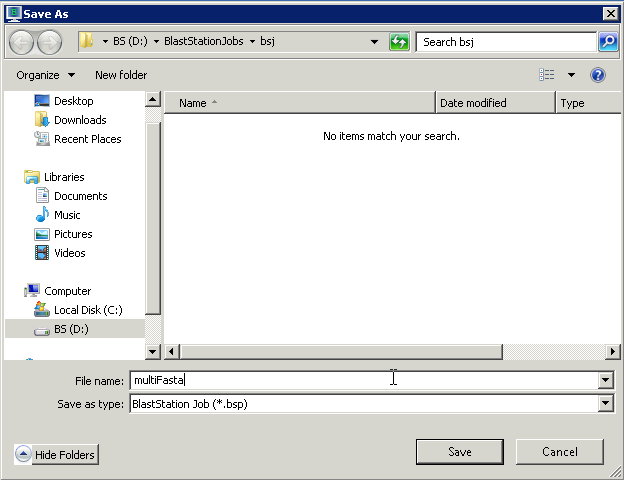Open File name history dropdown
Image resolution: width=624 pixels, height=480 pixels.
click(x=605, y=380)
